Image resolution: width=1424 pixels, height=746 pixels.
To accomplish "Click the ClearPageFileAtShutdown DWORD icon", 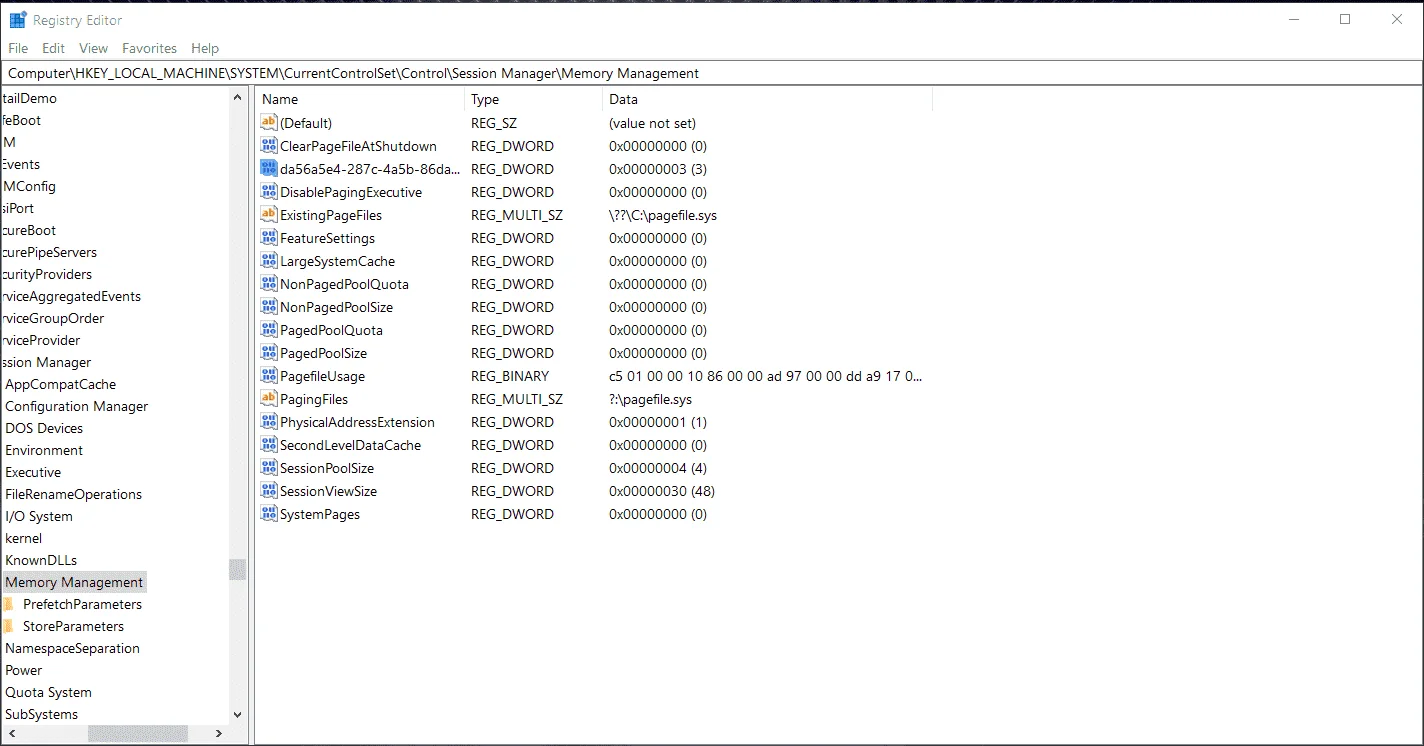I will point(268,146).
